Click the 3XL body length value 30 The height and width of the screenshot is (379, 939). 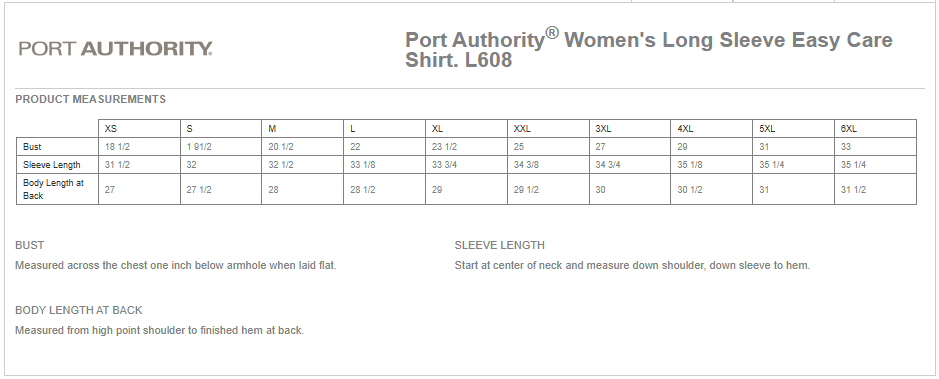tap(601, 190)
